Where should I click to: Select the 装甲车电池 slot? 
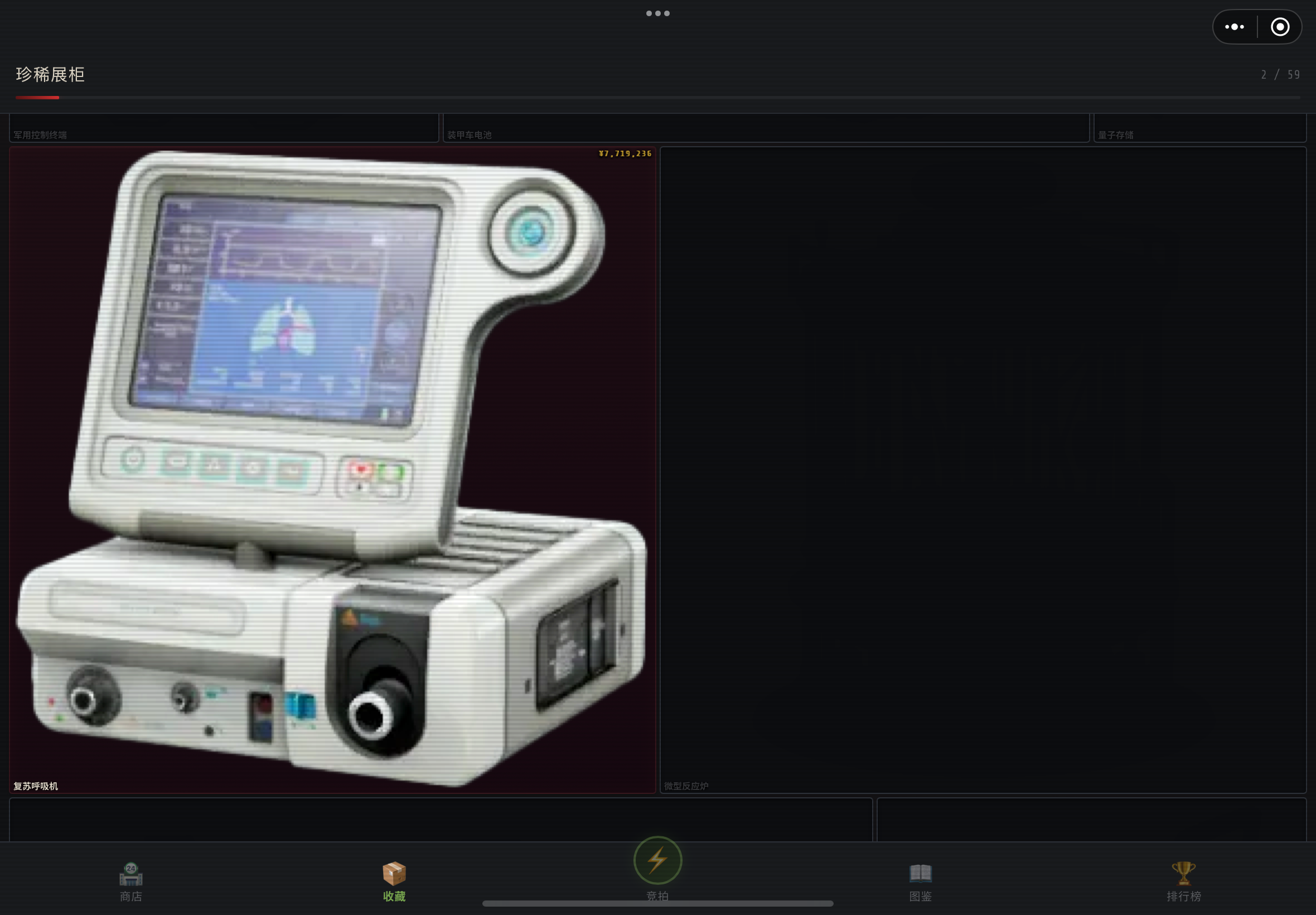tap(766, 128)
